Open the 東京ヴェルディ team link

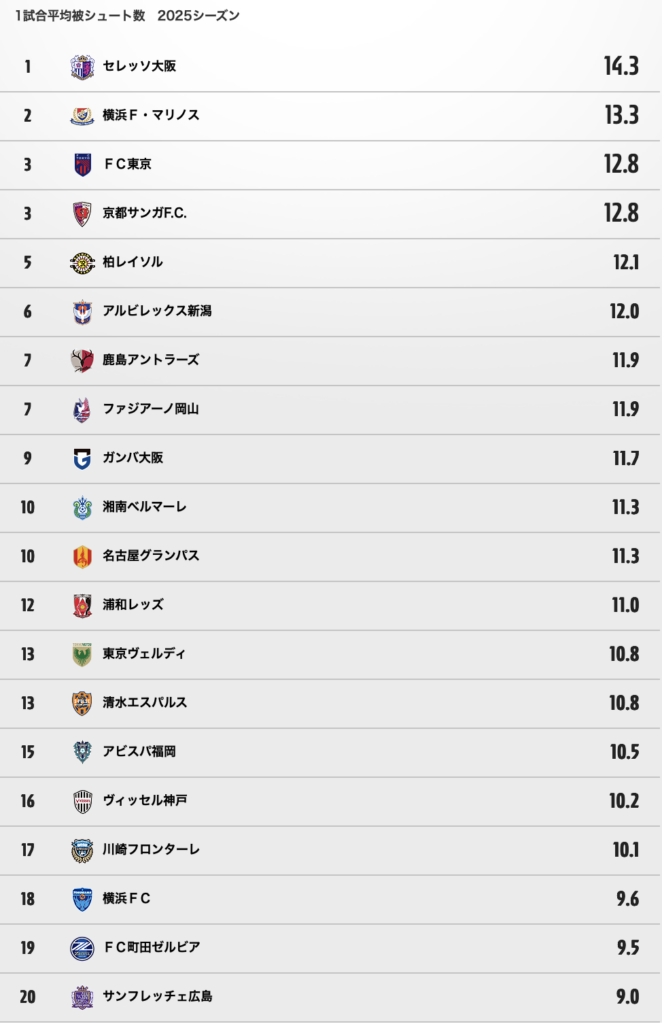pos(144,654)
